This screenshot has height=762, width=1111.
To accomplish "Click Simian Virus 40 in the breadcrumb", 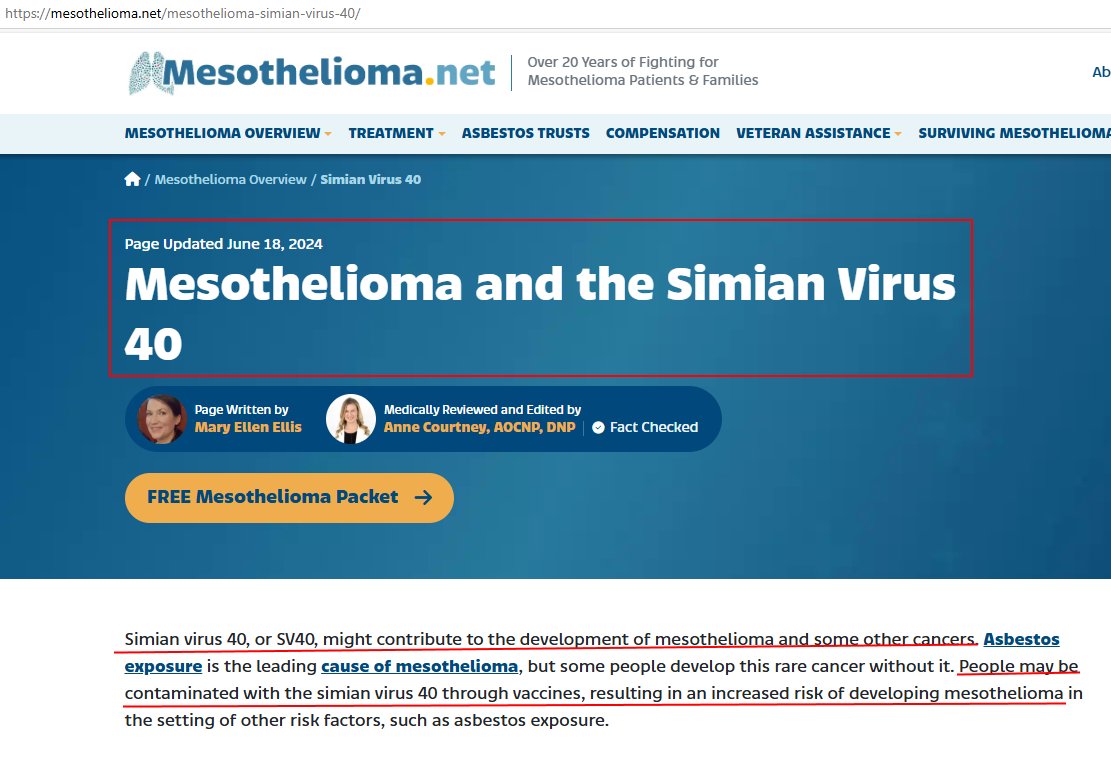I will tap(370, 179).
